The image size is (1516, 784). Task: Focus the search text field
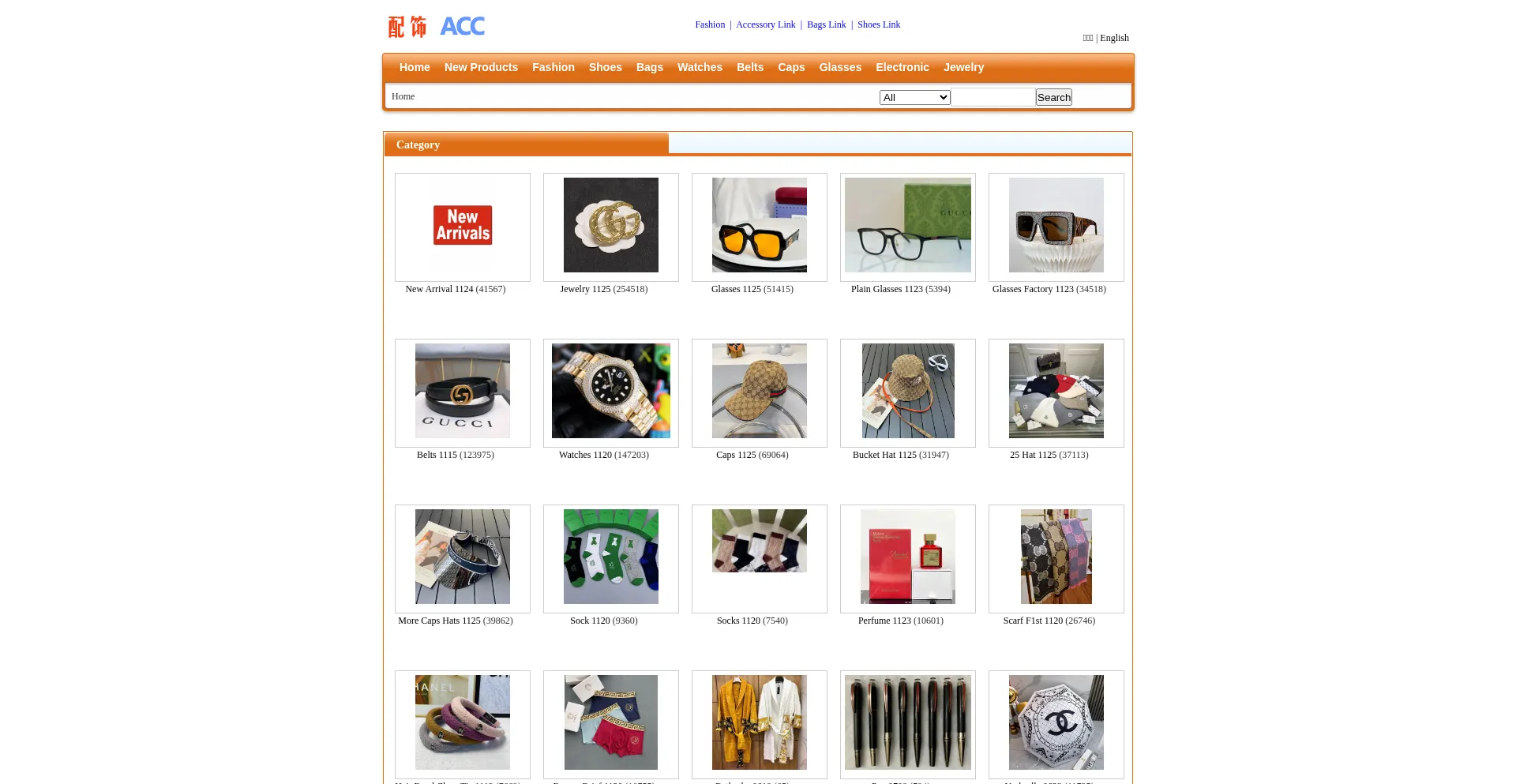coord(993,97)
